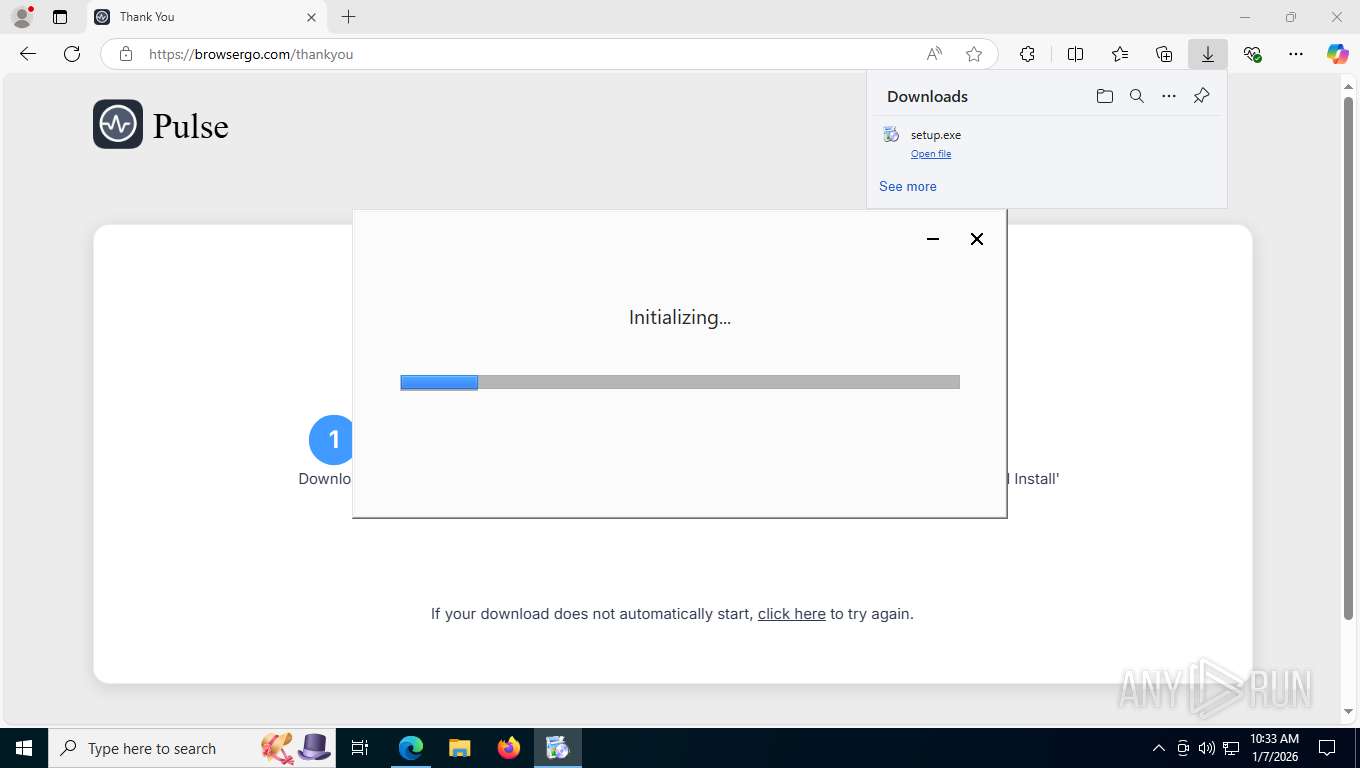Image resolution: width=1360 pixels, height=768 pixels.
Task: Click the Pulse logo icon
Action: click(118, 124)
